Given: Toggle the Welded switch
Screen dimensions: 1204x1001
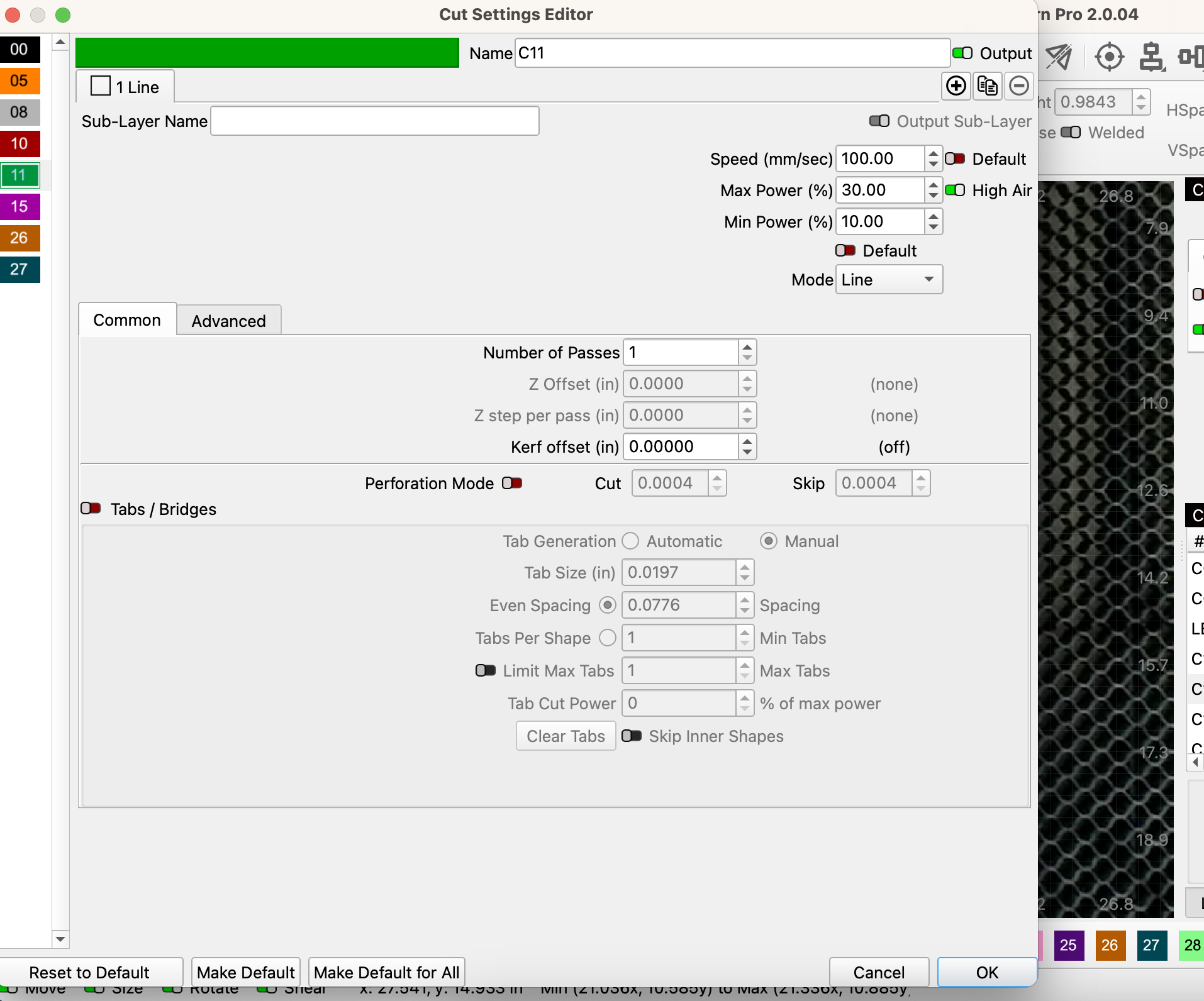Looking at the screenshot, I should point(1071,133).
